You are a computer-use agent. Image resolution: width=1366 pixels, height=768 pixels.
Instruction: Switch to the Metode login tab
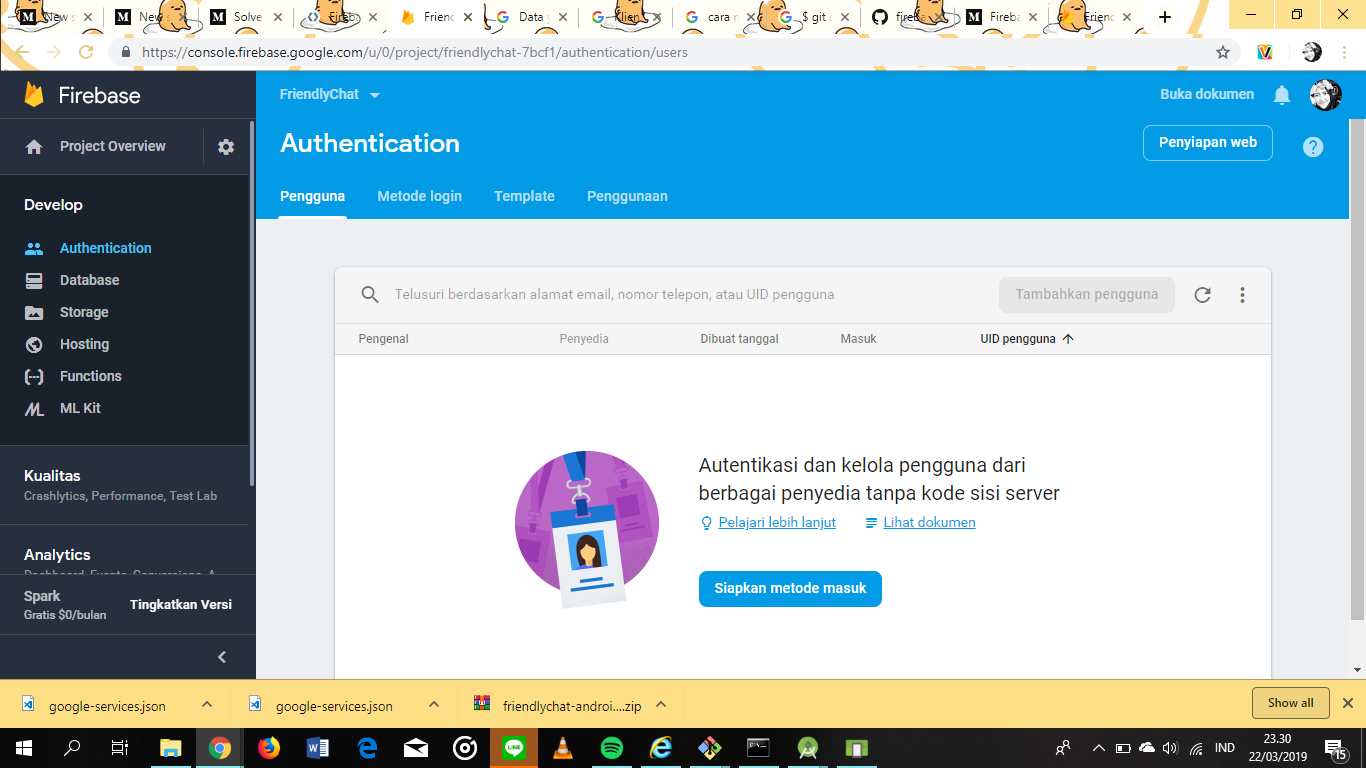(419, 196)
